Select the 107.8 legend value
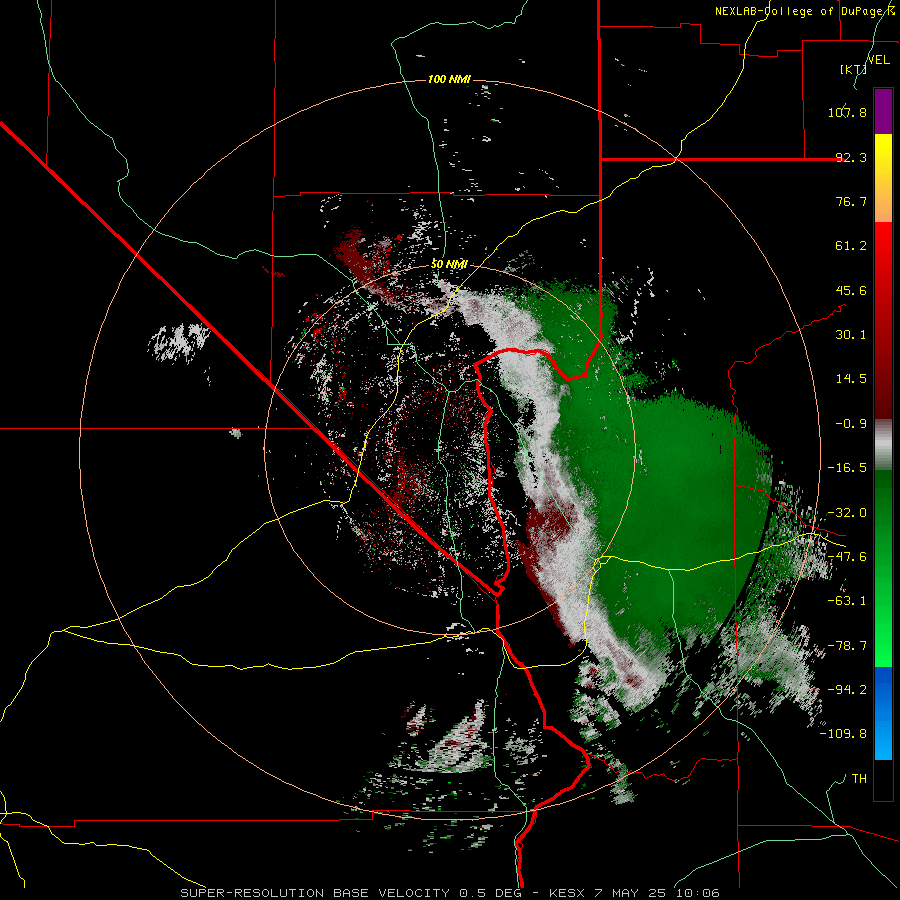Screen dimensions: 900x900 click(847, 112)
